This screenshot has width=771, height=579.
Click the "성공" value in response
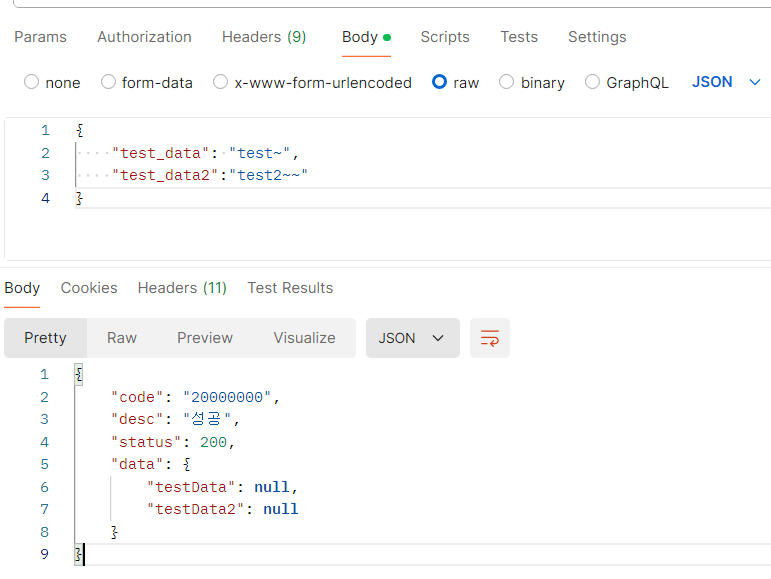click(x=207, y=419)
